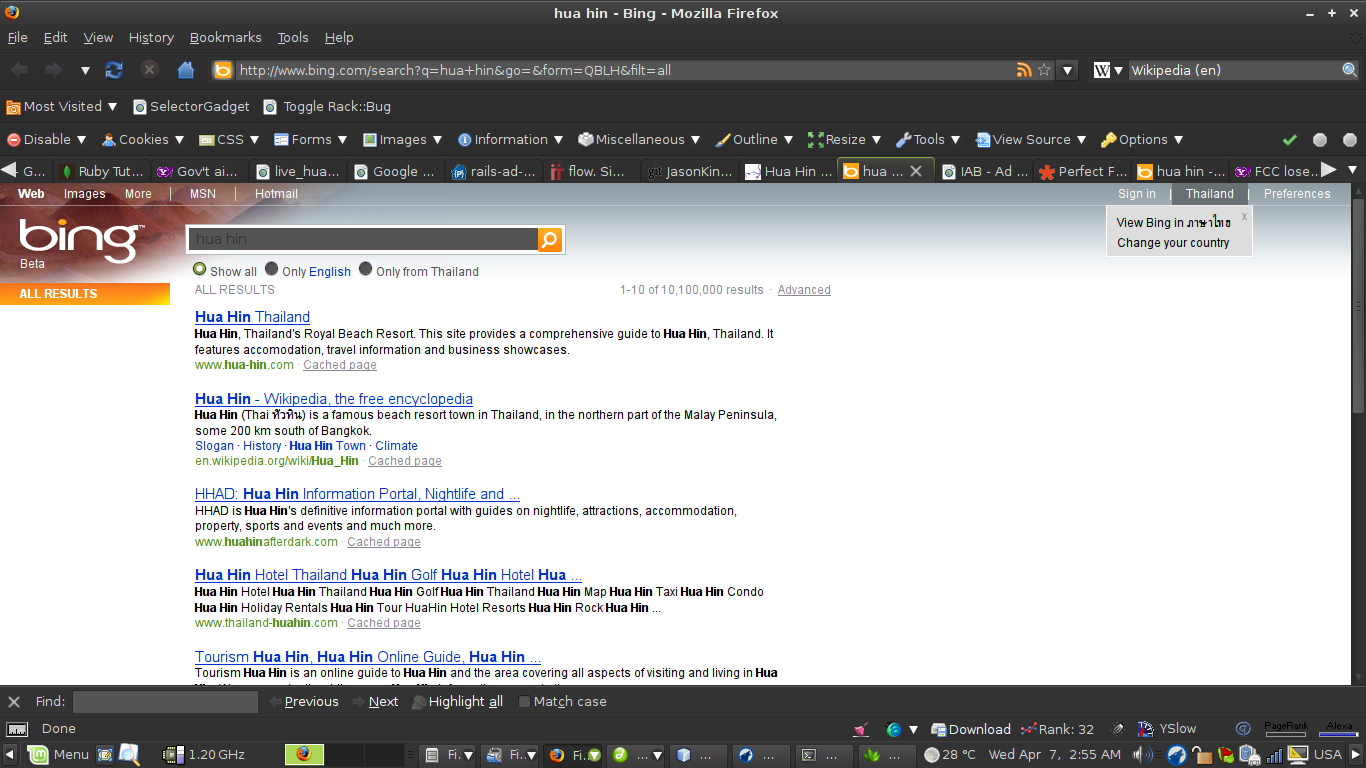1366x768 pixels.
Task: Switch to the Ruby Tut... tab
Action: (102, 171)
